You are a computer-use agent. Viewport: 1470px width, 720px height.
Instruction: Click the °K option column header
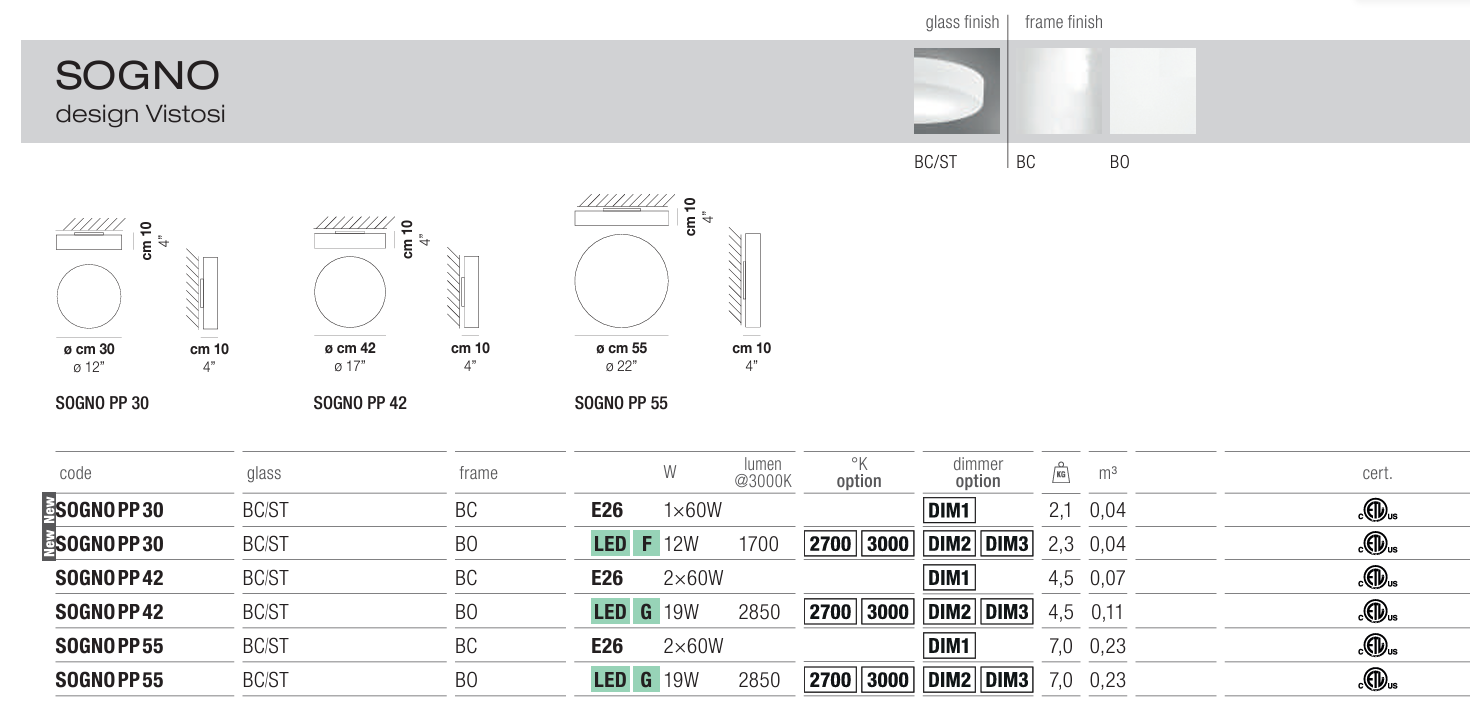[x=858, y=473]
